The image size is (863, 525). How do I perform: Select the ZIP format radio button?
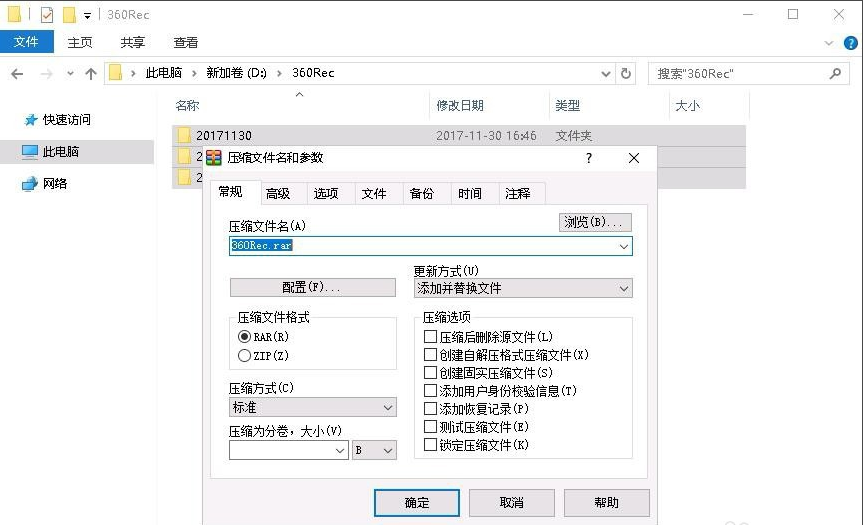coord(245,355)
